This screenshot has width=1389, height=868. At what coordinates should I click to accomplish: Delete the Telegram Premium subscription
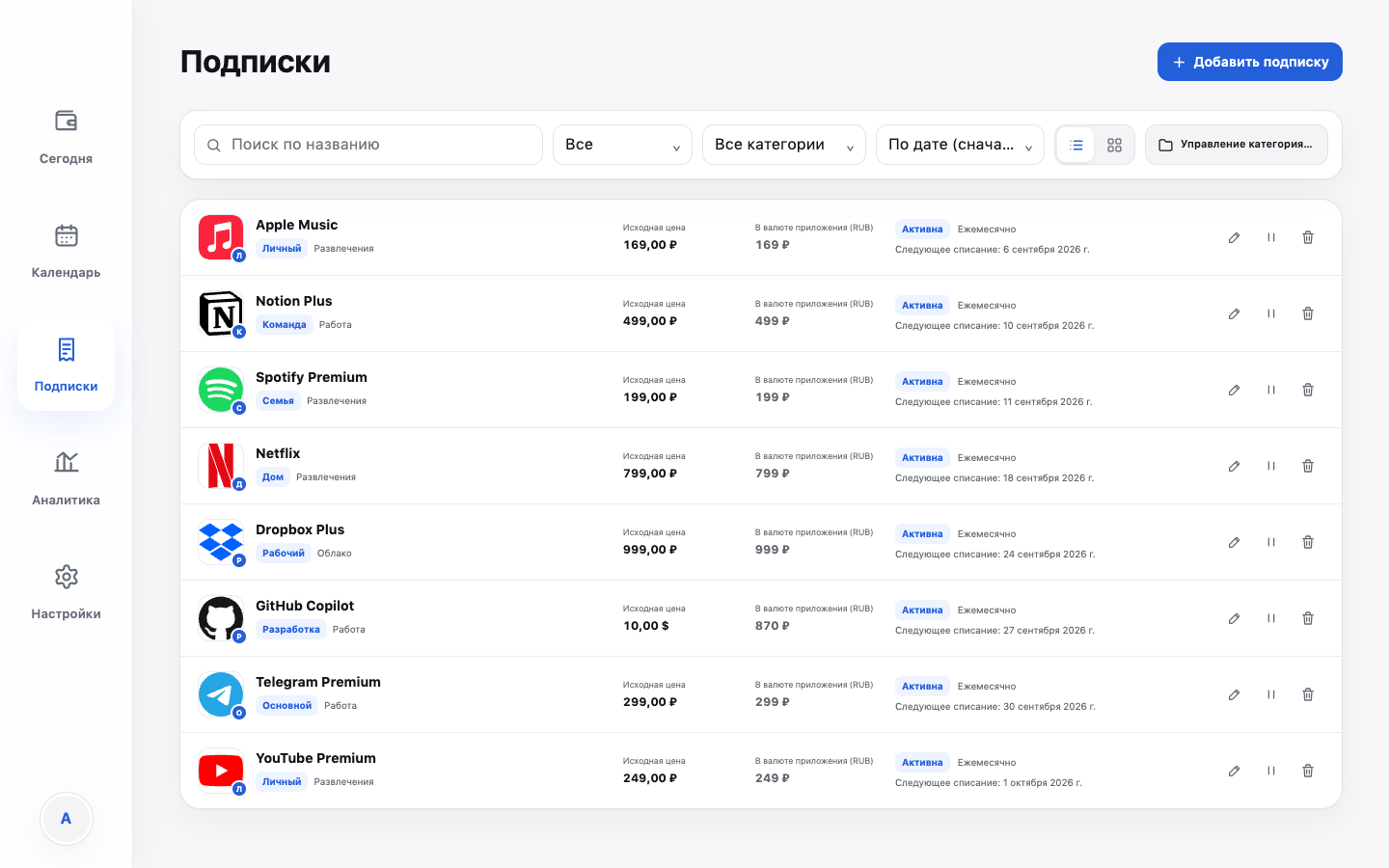coord(1308,694)
